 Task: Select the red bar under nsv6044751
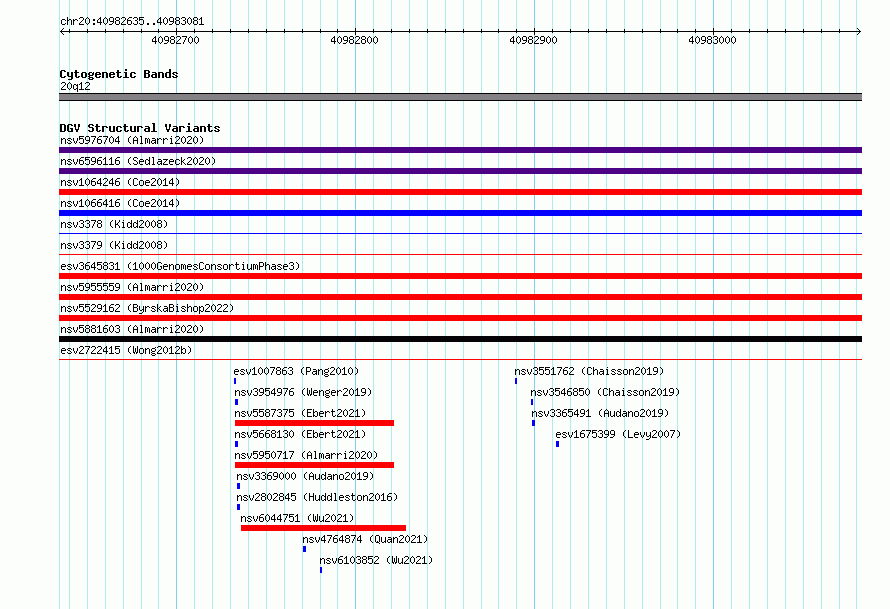tap(324, 528)
